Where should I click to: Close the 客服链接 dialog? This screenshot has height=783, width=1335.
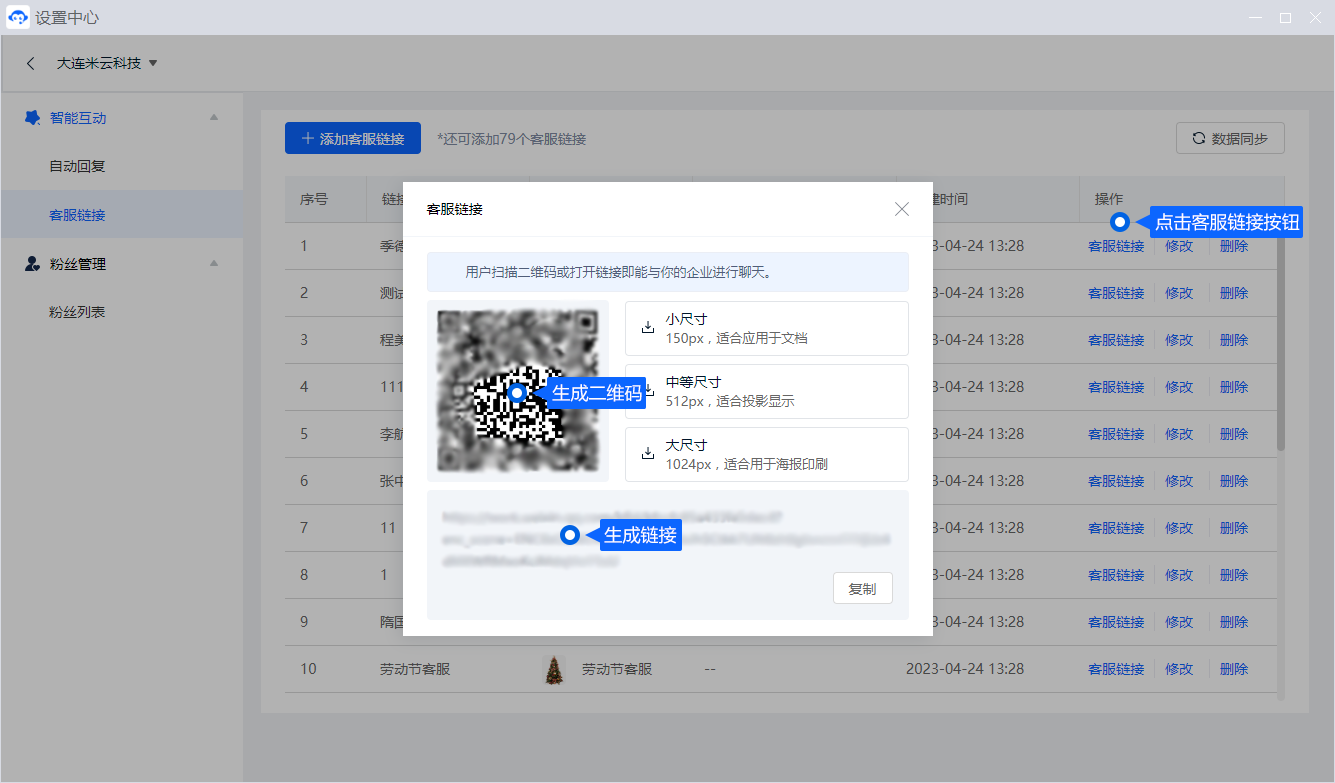[902, 209]
